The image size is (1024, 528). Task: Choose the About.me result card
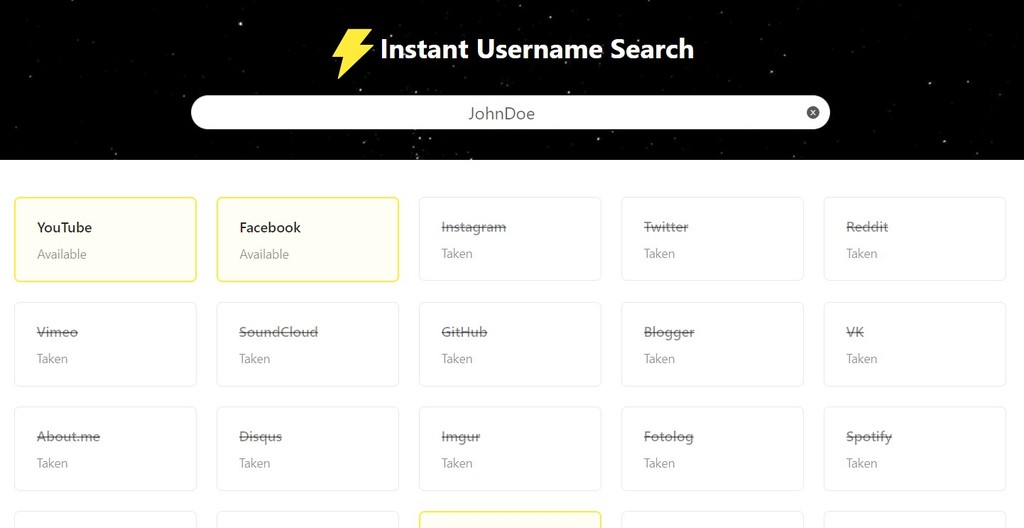(x=105, y=449)
